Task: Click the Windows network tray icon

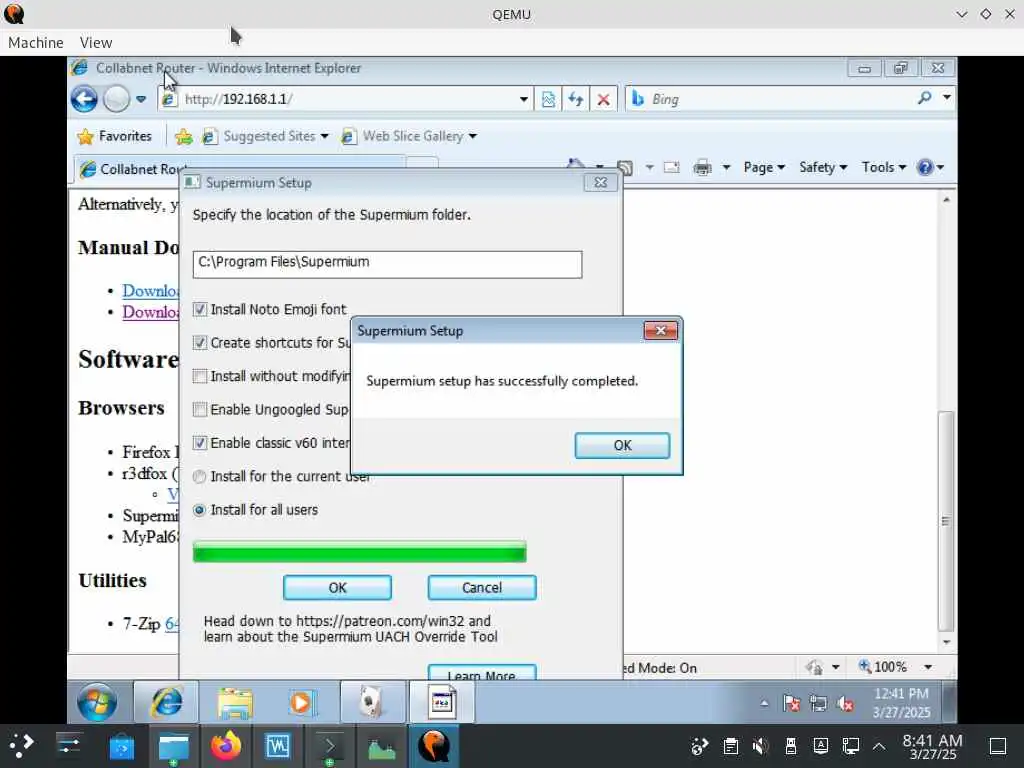Action: click(x=818, y=703)
